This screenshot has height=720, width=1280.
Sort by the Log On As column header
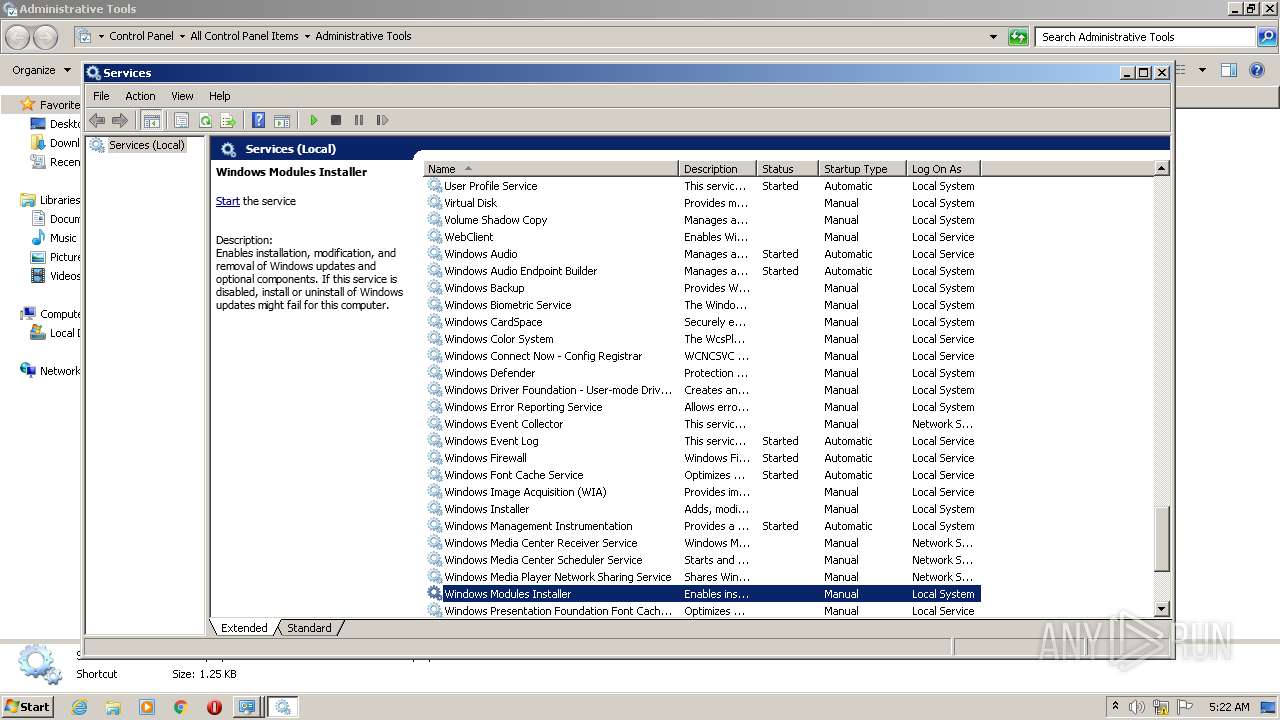click(943, 169)
